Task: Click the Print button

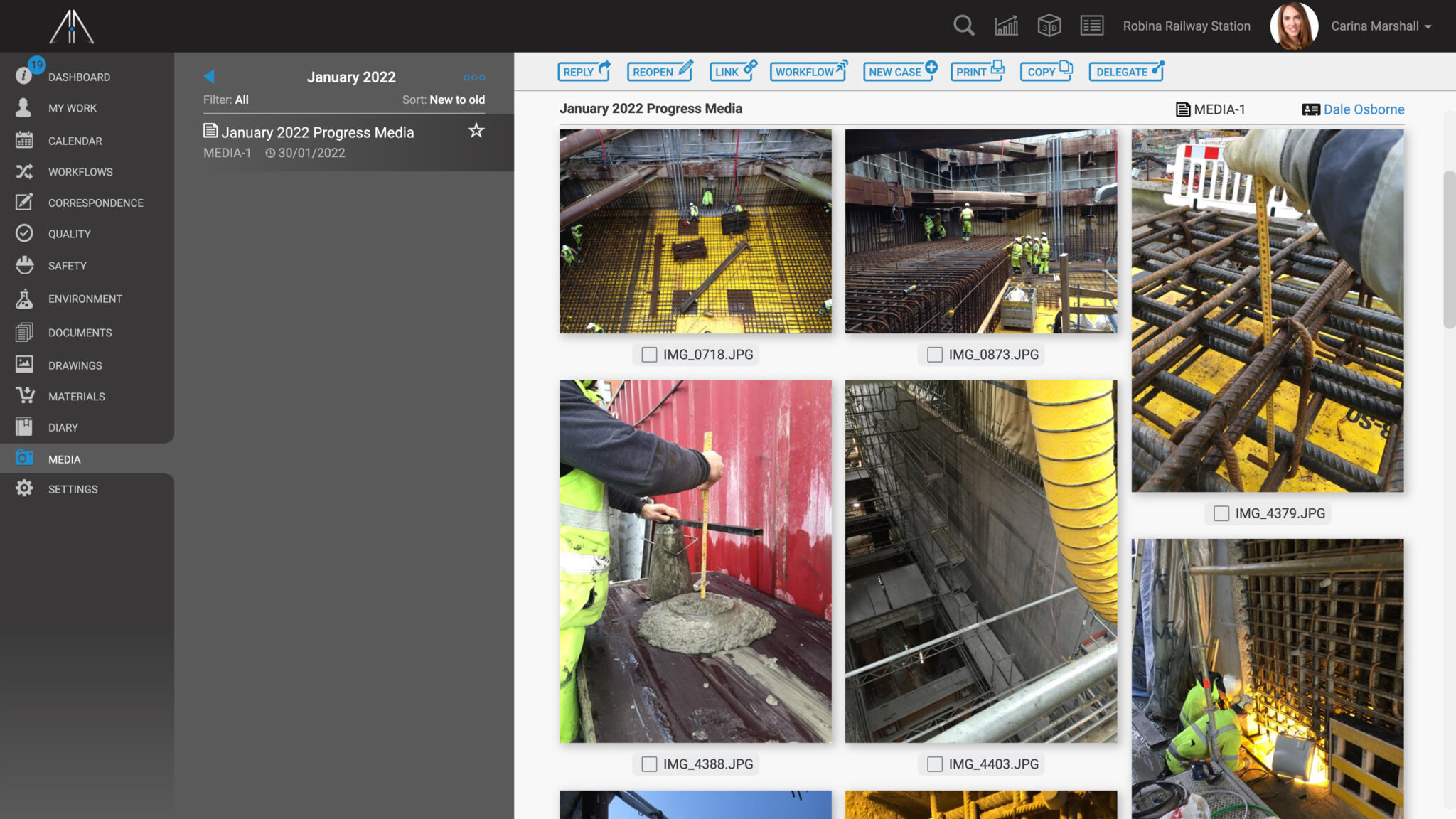Action: (x=978, y=71)
